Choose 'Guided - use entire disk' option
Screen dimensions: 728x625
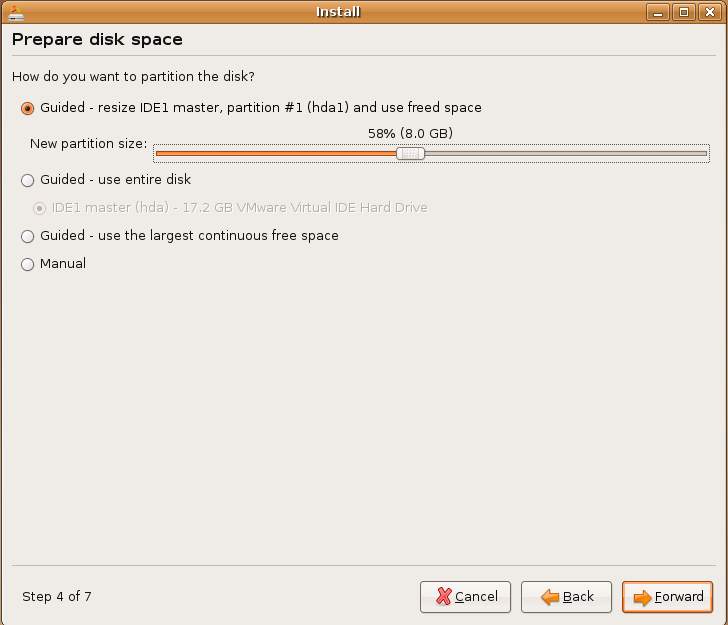[x=28, y=180]
